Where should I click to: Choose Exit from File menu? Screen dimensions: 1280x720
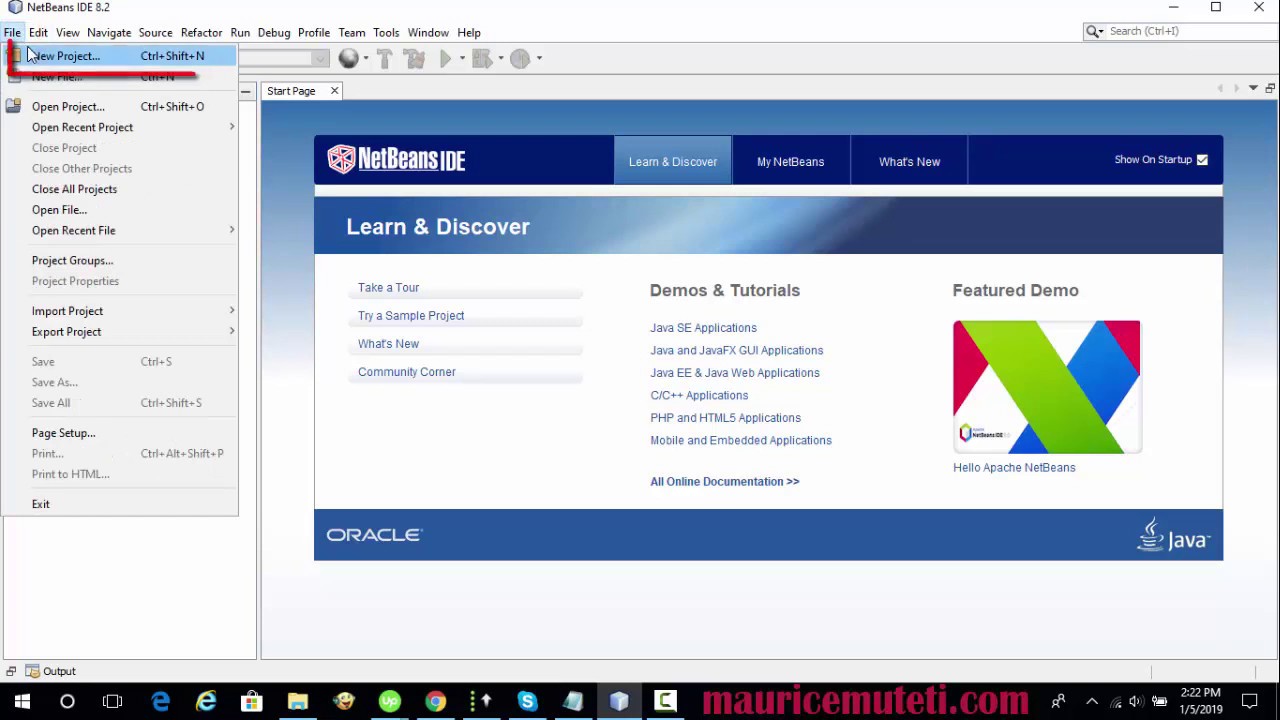coord(120,504)
